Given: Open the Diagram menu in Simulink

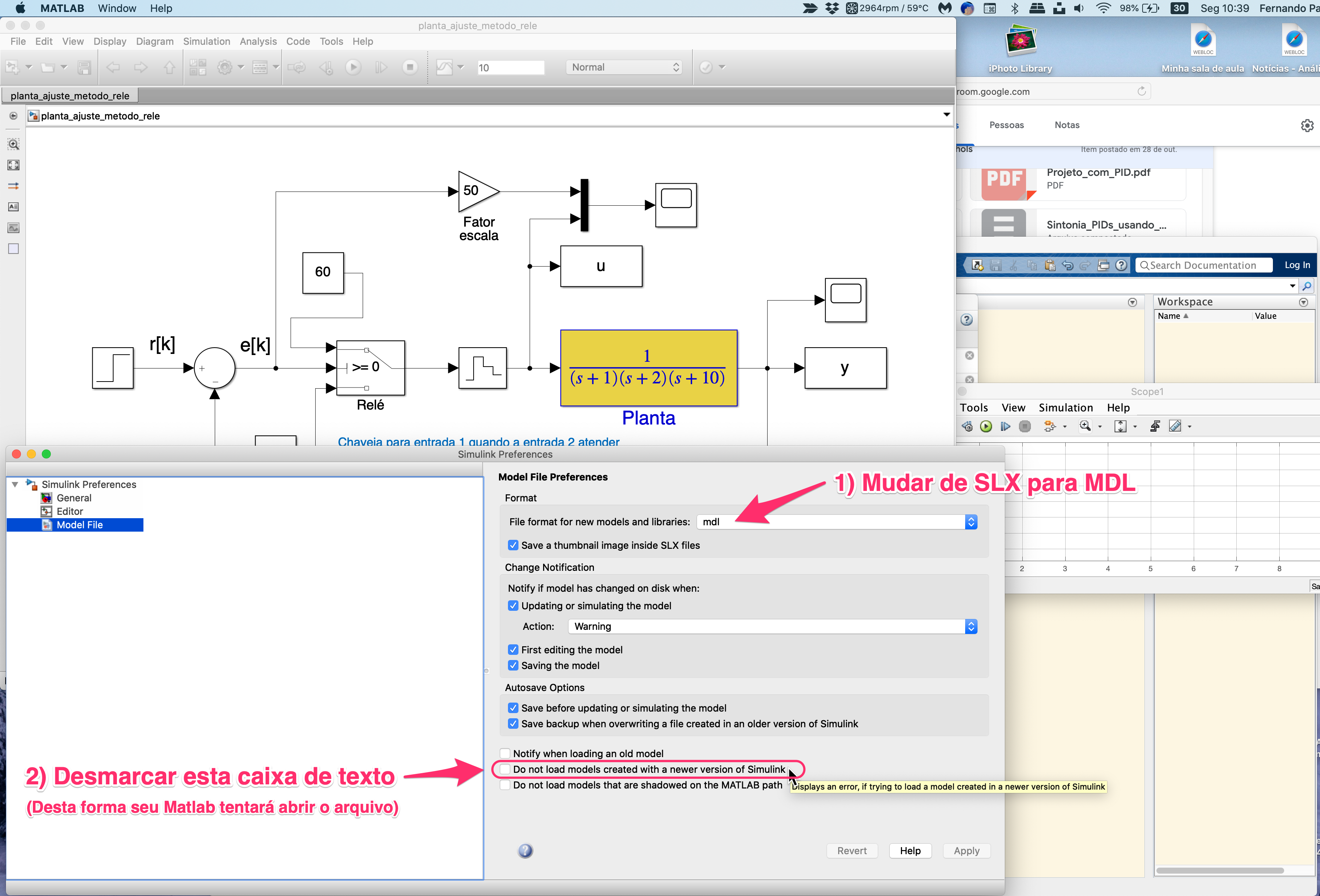Looking at the screenshot, I should tap(155, 41).
